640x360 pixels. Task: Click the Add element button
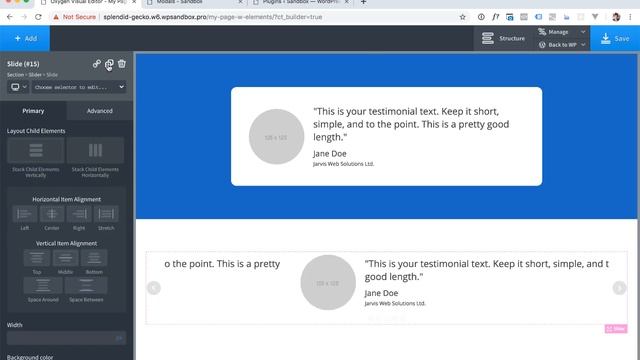coord(25,38)
